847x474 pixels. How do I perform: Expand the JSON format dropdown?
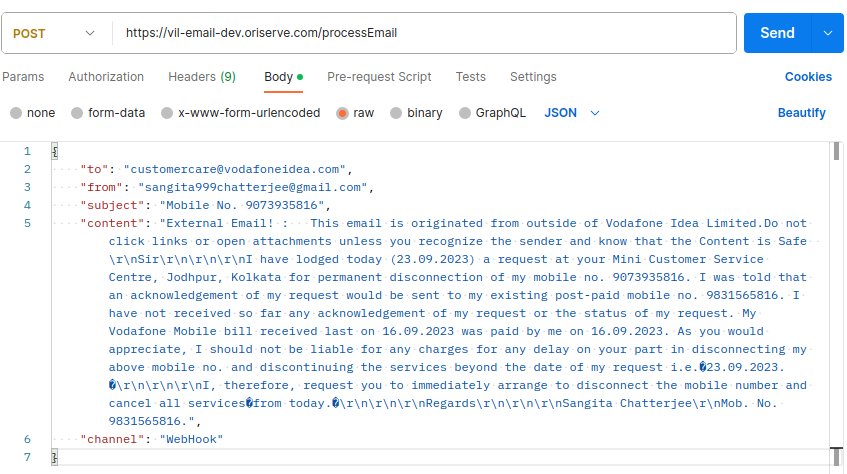point(572,113)
